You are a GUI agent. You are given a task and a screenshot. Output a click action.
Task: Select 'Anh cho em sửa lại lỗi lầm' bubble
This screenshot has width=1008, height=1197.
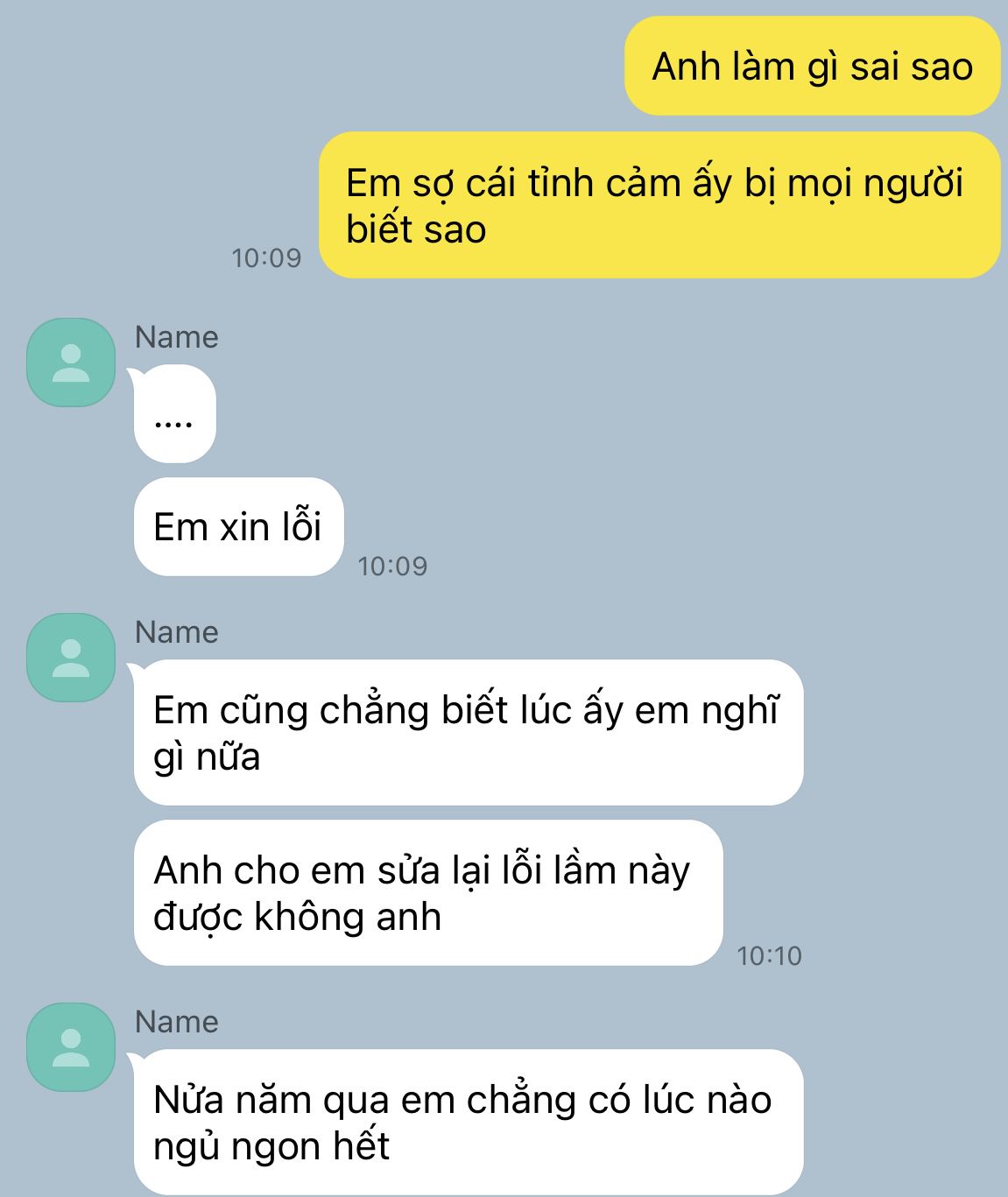428,893
